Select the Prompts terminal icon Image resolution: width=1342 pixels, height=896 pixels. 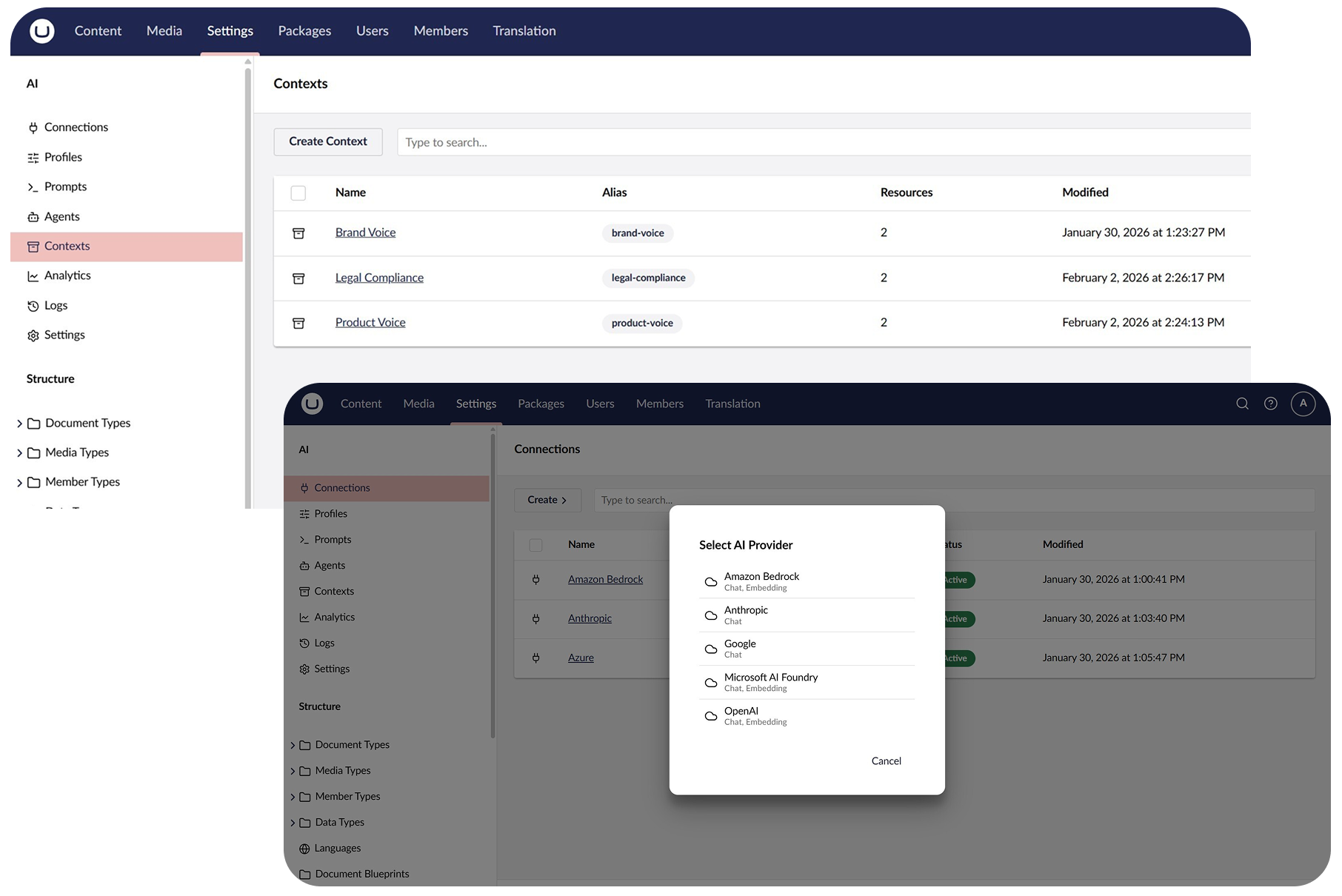click(33, 187)
